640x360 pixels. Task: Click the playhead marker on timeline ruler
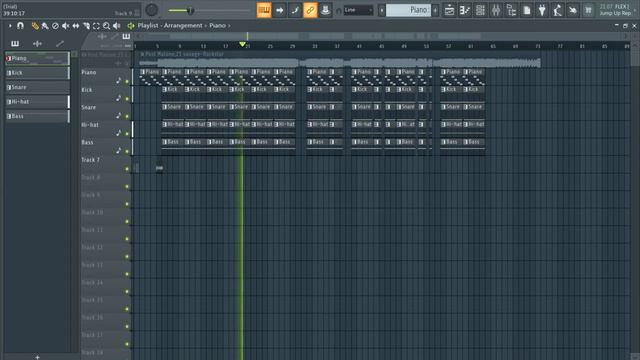click(242, 44)
